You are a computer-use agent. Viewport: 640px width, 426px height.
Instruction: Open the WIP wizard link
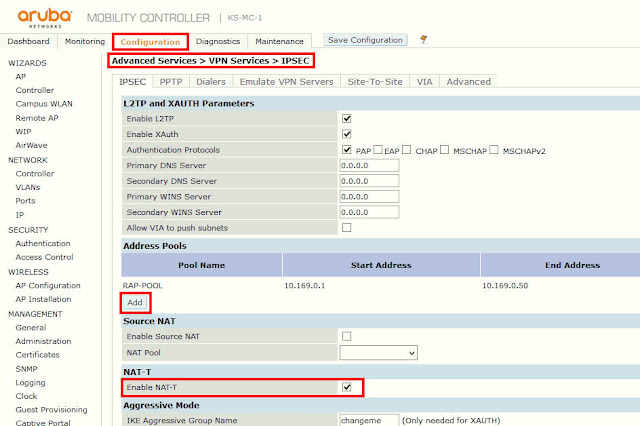click(23, 131)
